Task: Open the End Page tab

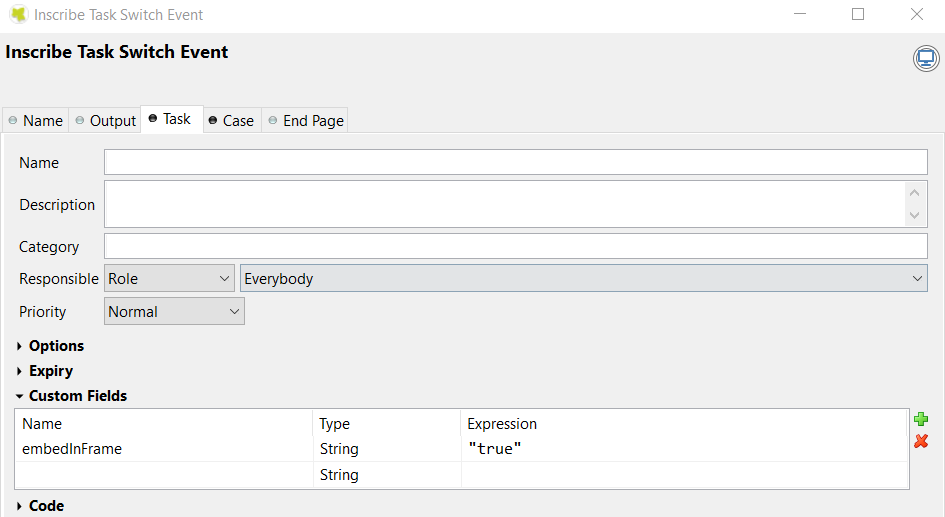Action: 305,121
